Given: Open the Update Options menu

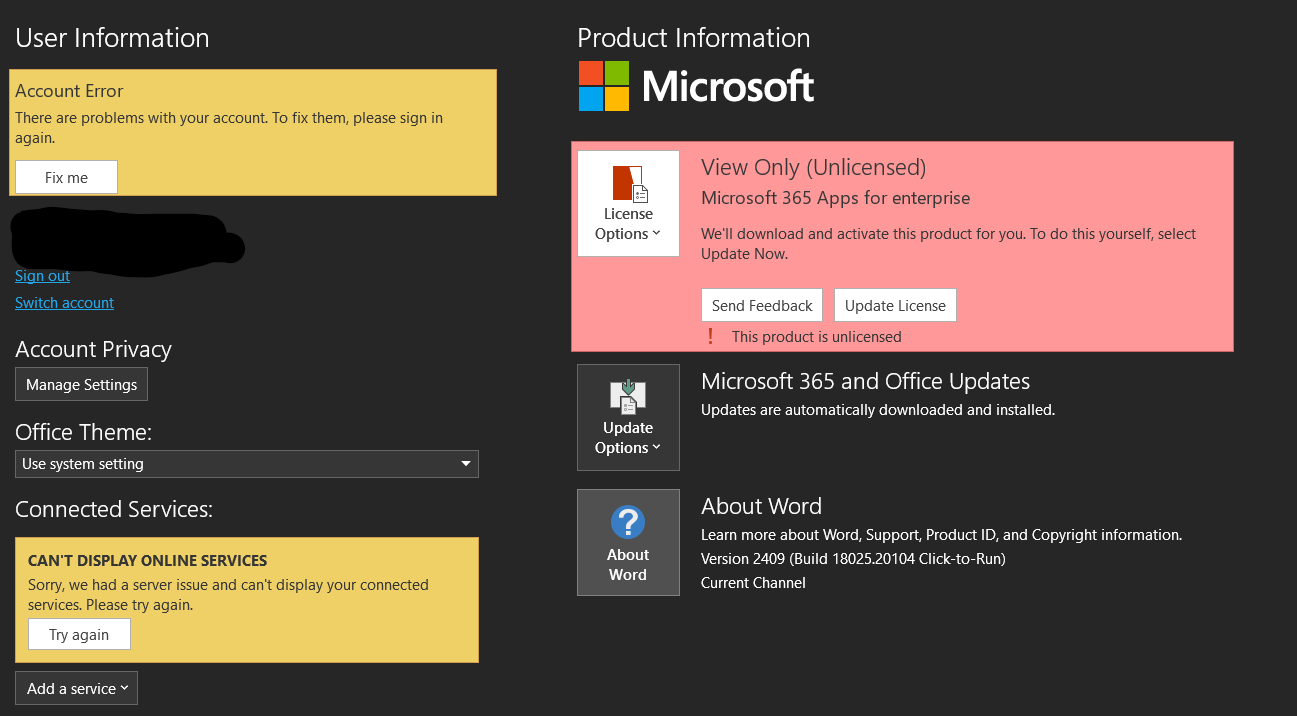Looking at the screenshot, I should [628, 417].
